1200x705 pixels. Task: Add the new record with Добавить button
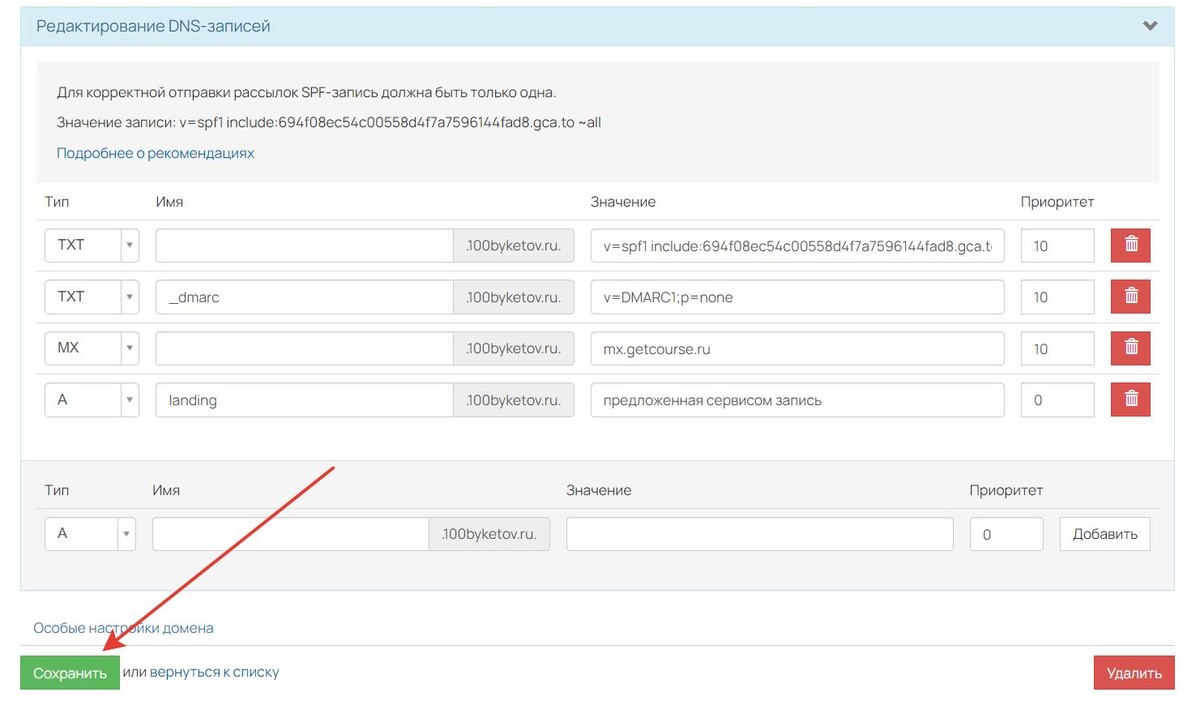coord(1105,534)
